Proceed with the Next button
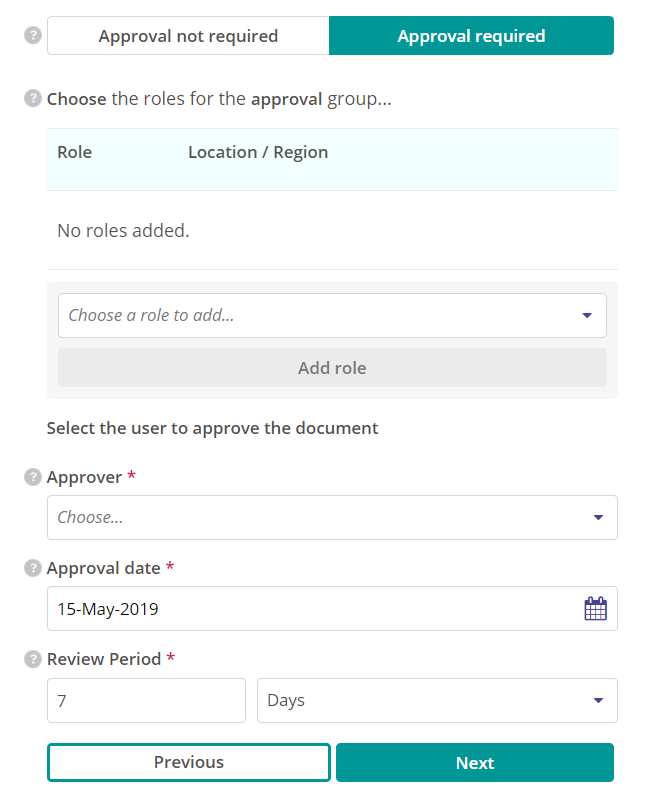659x791 pixels. [x=474, y=762]
